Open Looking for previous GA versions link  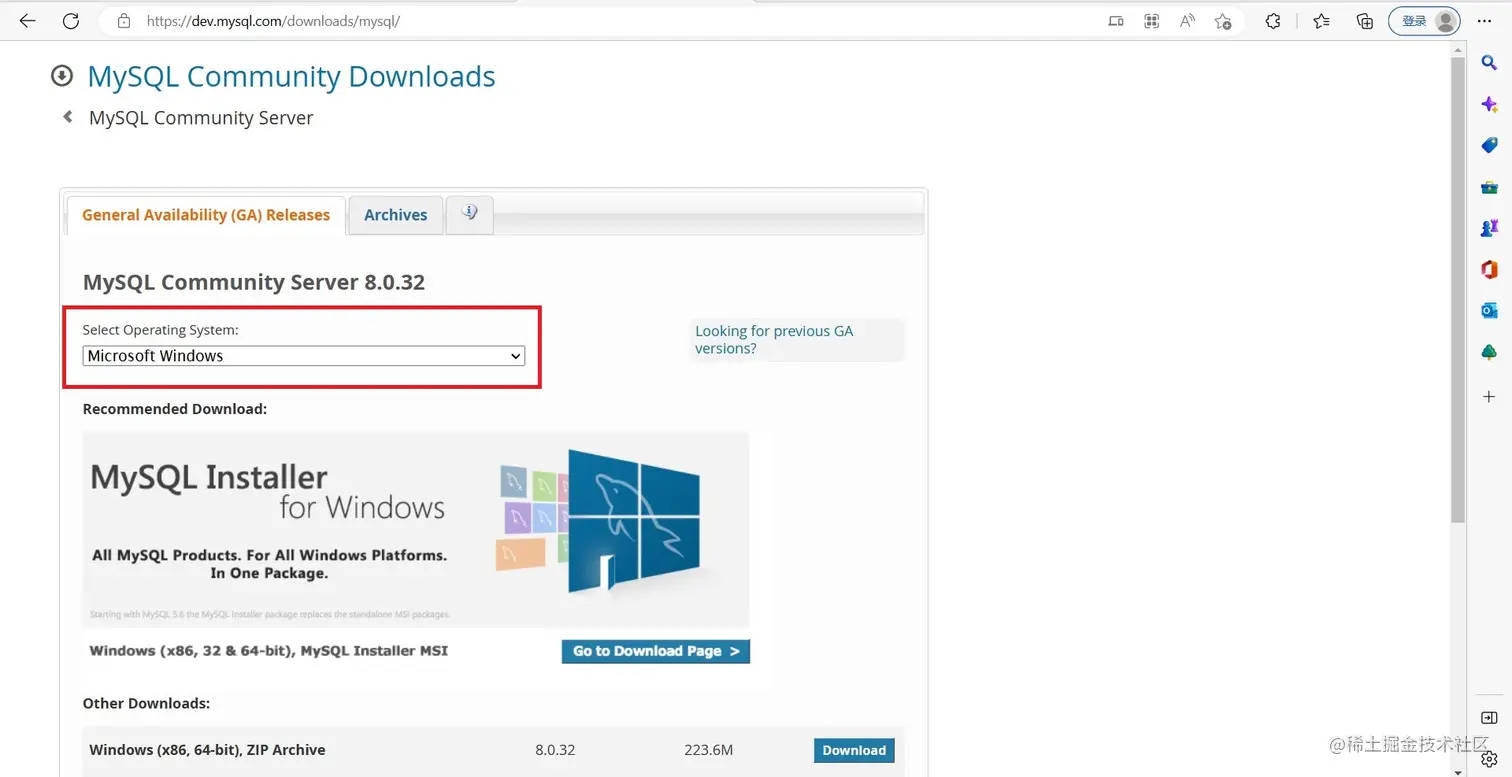click(774, 340)
